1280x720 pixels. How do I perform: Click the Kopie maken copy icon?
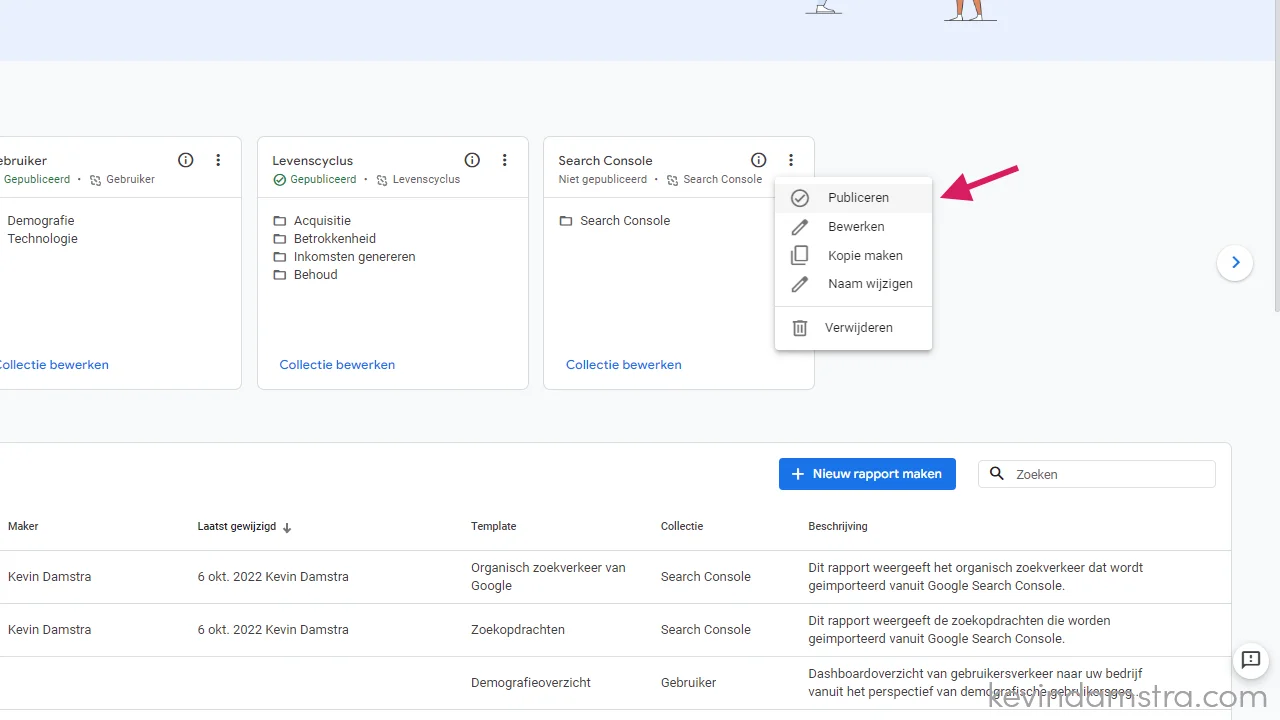(x=800, y=256)
